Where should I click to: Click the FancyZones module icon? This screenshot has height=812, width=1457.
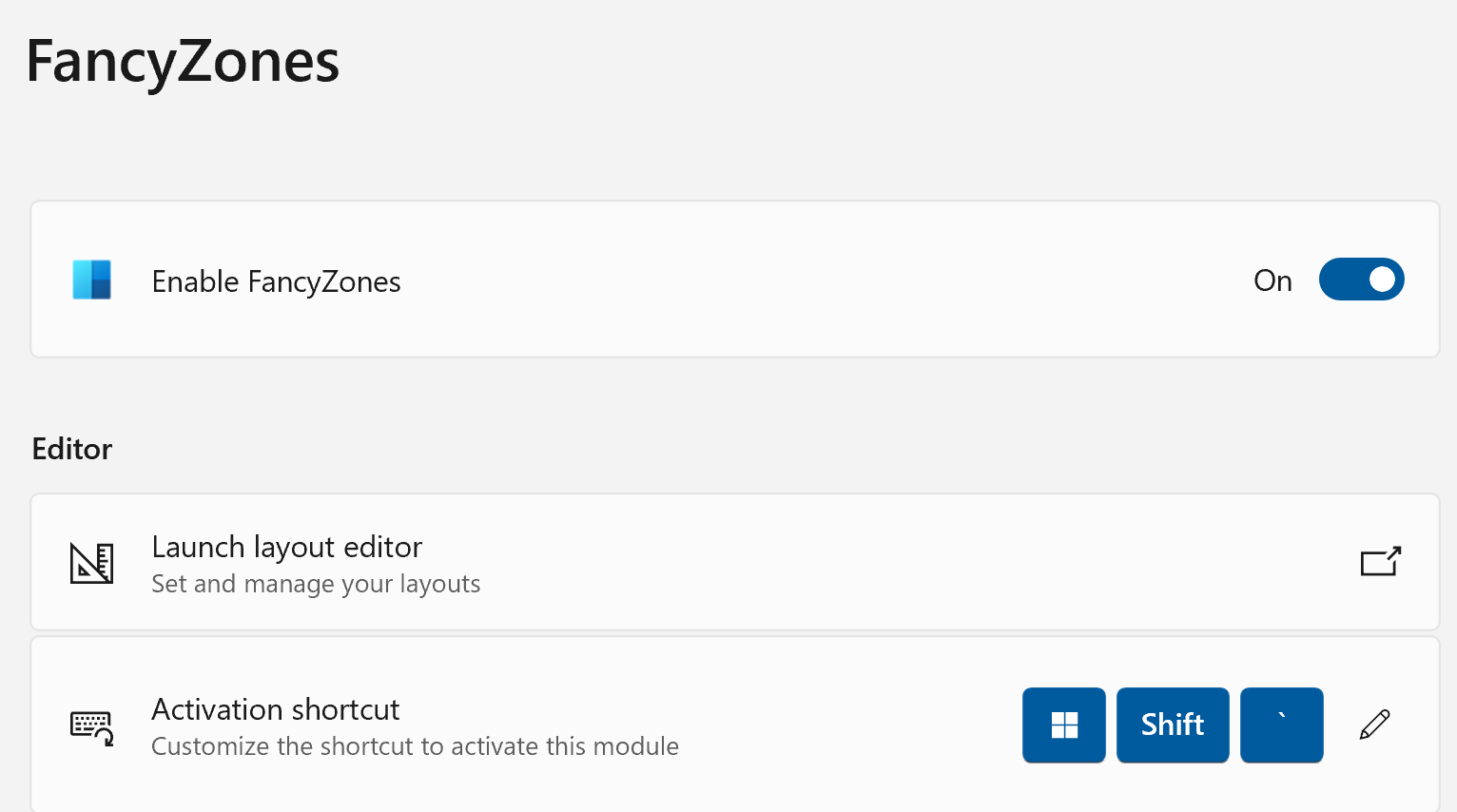click(x=92, y=280)
